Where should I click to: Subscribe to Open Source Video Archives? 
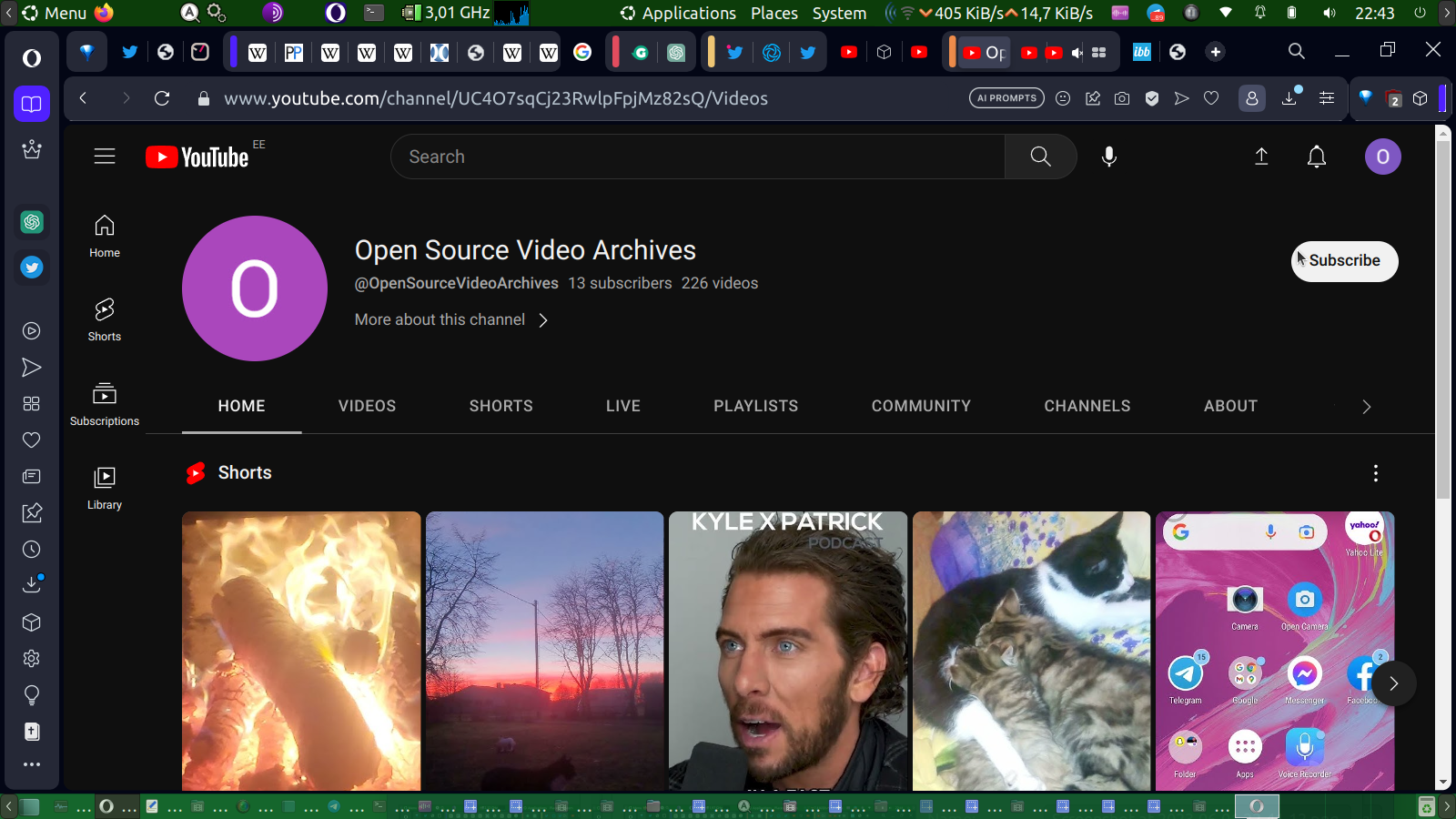point(1344,261)
